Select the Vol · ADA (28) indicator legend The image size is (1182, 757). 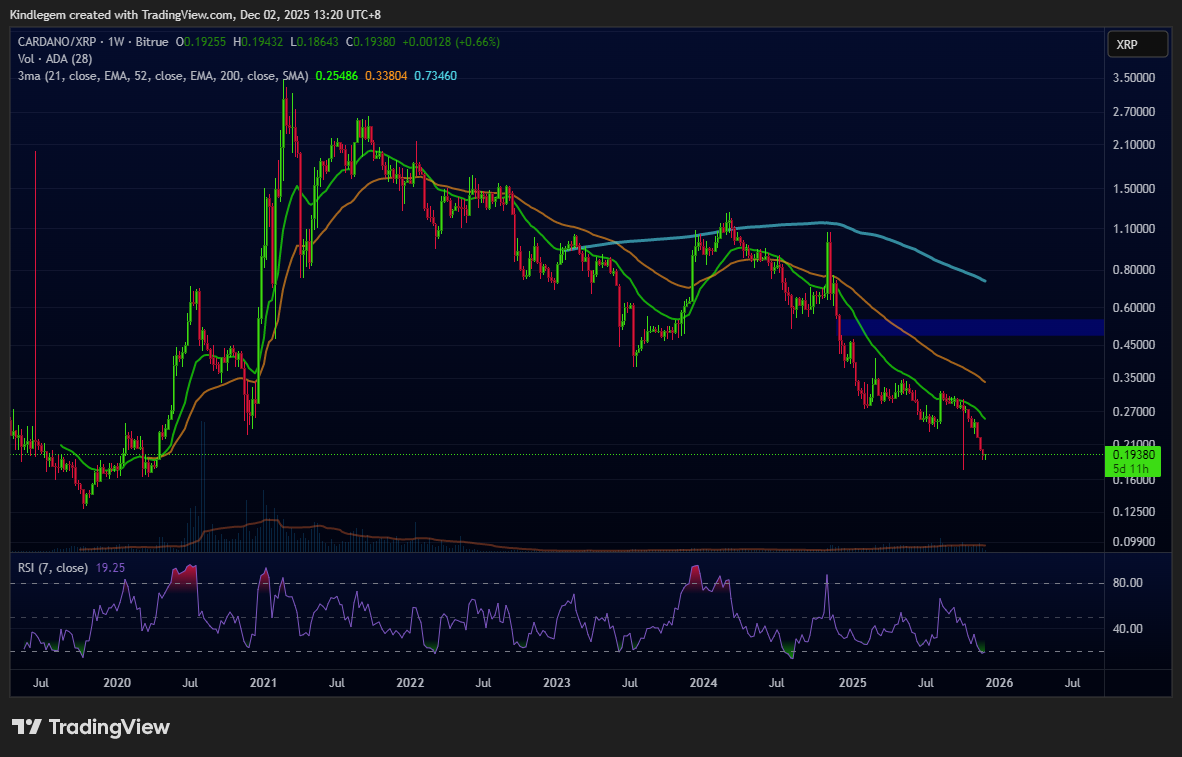[x=55, y=59]
